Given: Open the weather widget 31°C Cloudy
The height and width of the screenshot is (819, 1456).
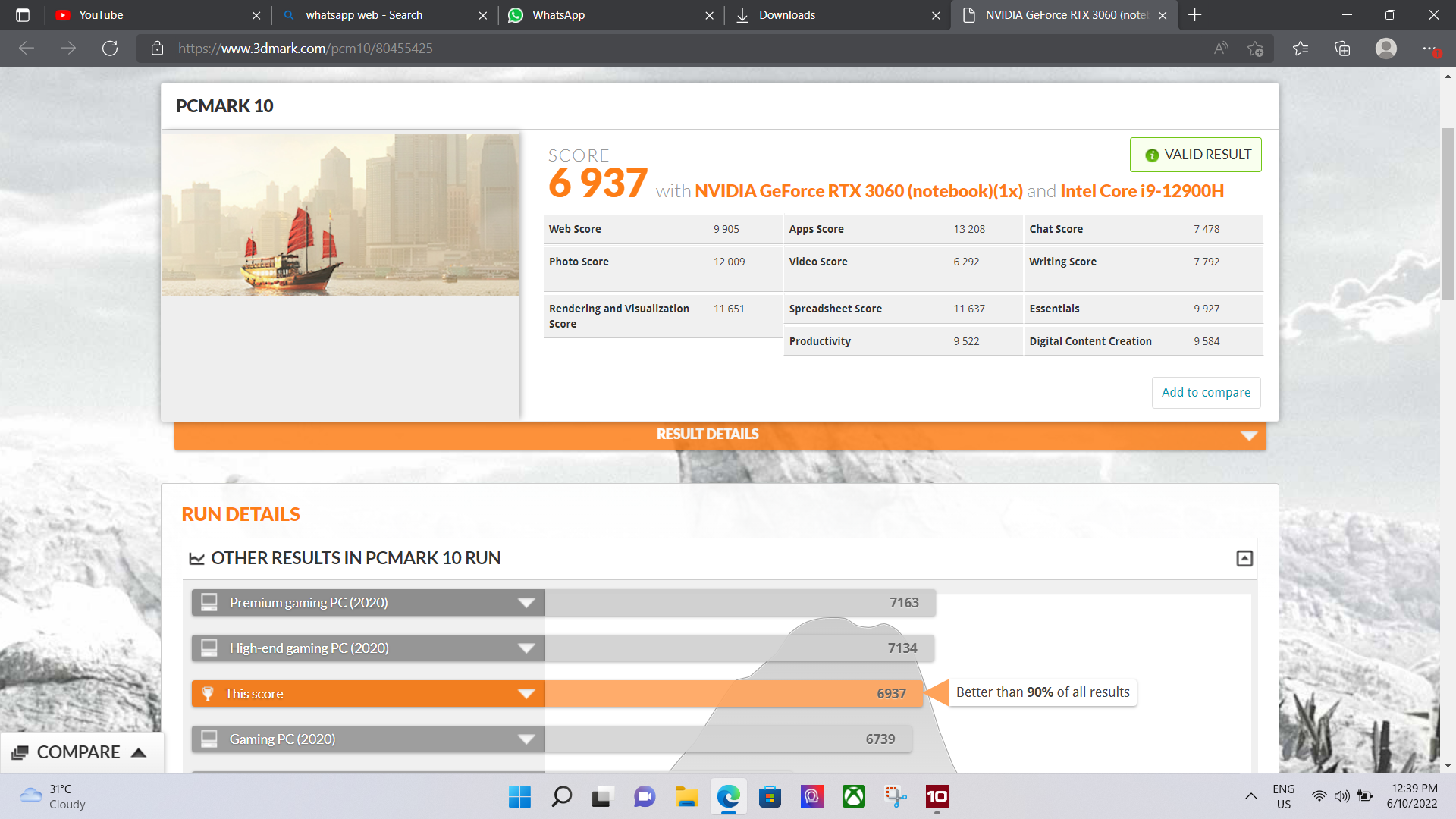Looking at the screenshot, I should 53,796.
